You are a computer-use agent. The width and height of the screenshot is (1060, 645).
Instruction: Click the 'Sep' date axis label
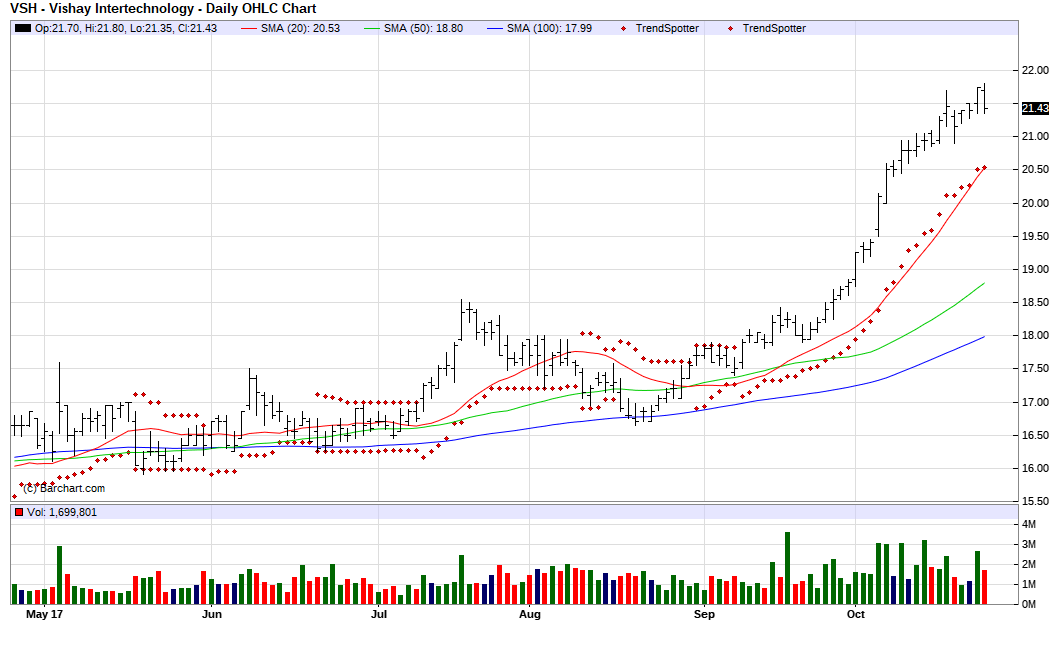coord(704,614)
